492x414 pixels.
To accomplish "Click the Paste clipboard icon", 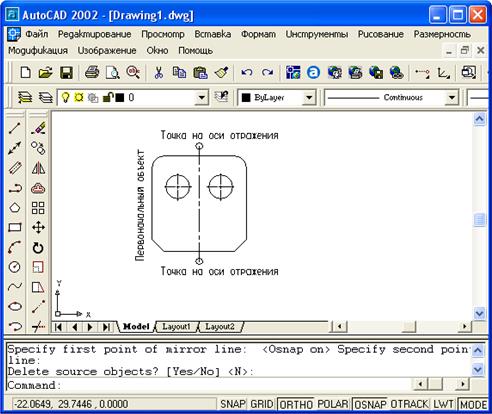I will point(200,72).
